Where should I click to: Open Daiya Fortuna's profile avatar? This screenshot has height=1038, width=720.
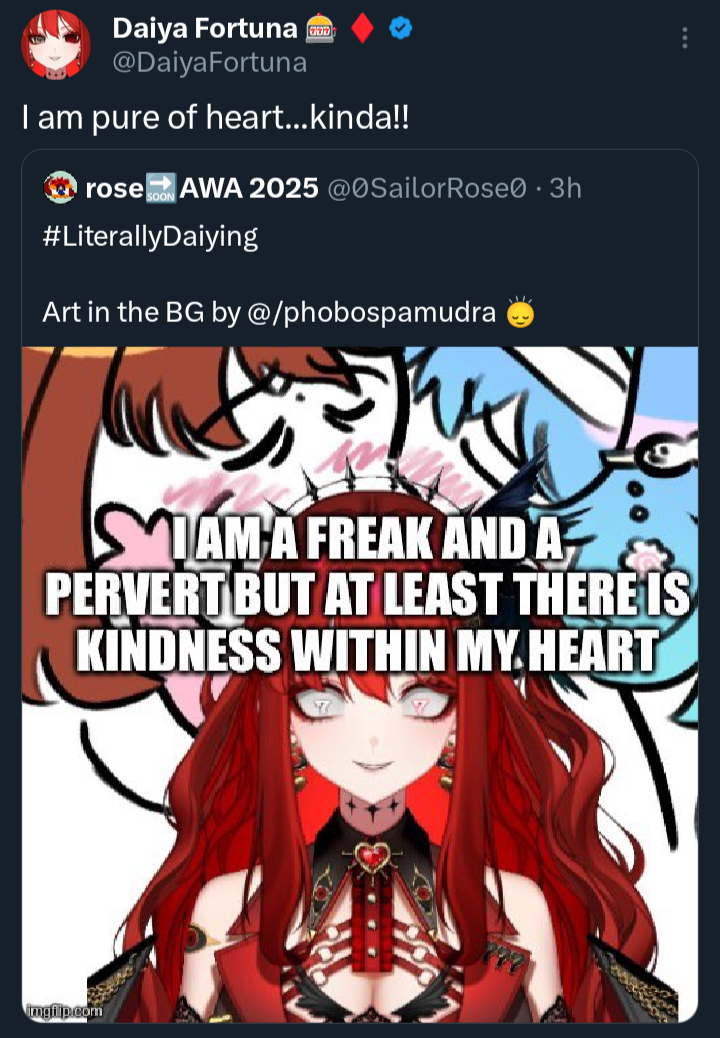[56, 44]
